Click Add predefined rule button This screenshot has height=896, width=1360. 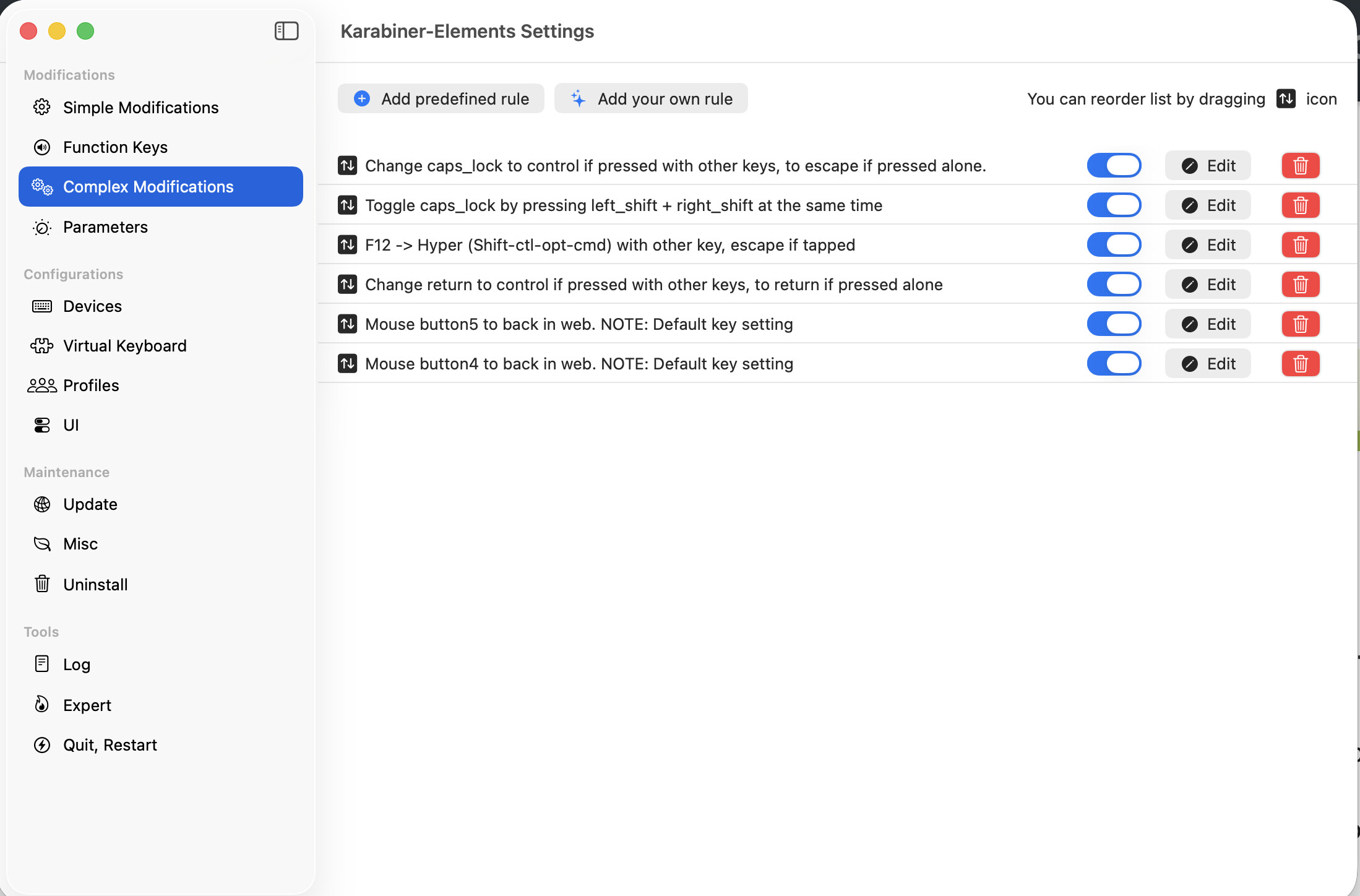tap(441, 99)
